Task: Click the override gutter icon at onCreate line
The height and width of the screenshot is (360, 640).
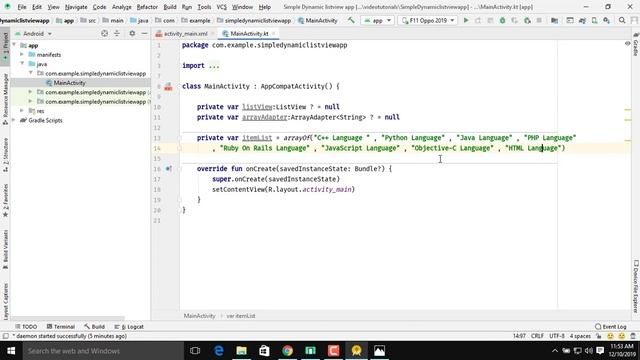Action: coord(168,169)
